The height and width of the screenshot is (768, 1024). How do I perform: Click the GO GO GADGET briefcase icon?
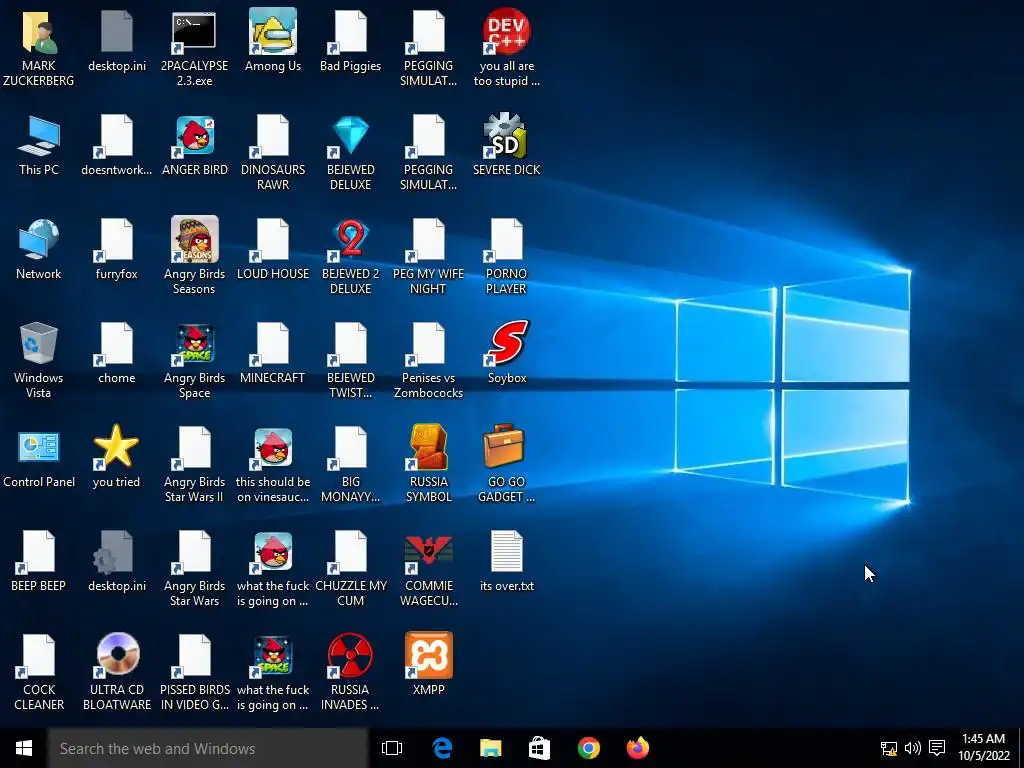coord(503,445)
